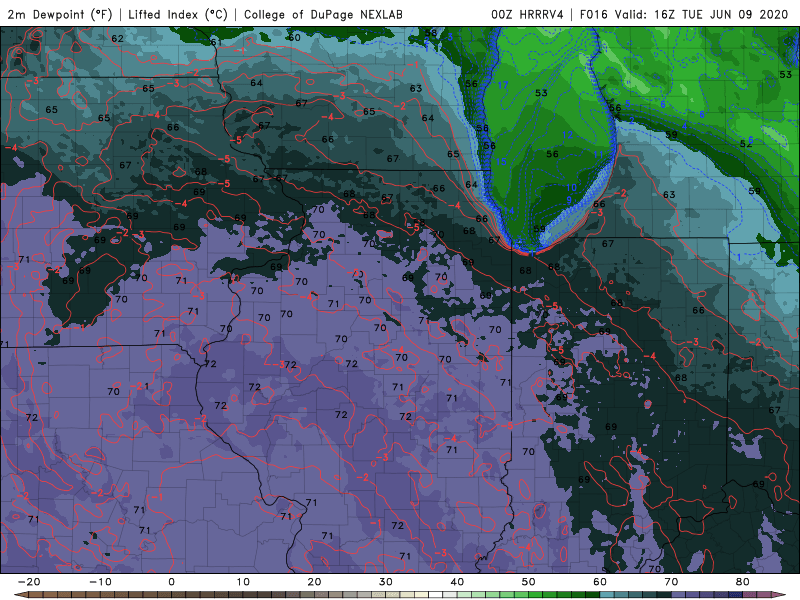This screenshot has height=600, width=800.
Task: Click the 50 label on the color scale legend
Action: (x=529, y=582)
